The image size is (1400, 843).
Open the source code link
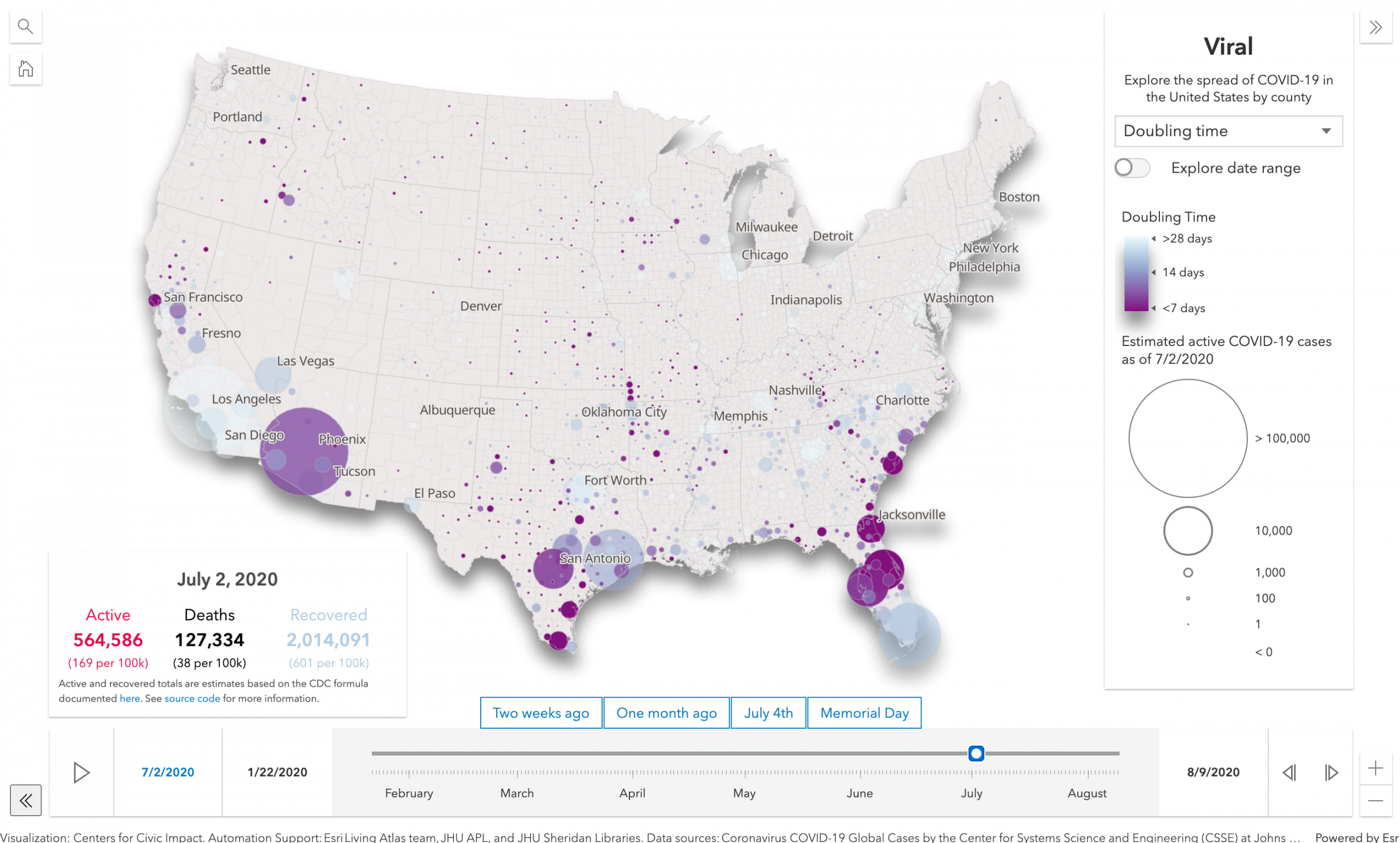point(192,699)
